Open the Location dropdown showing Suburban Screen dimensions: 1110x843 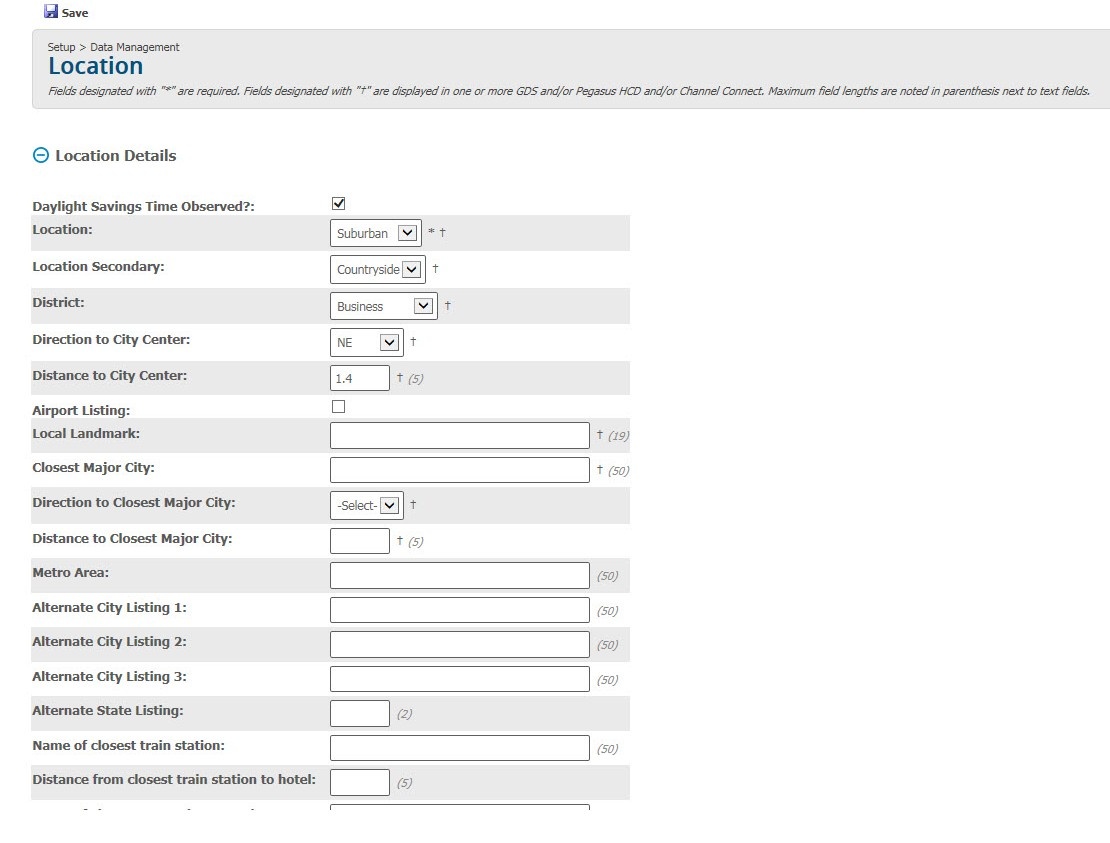coord(376,233)
